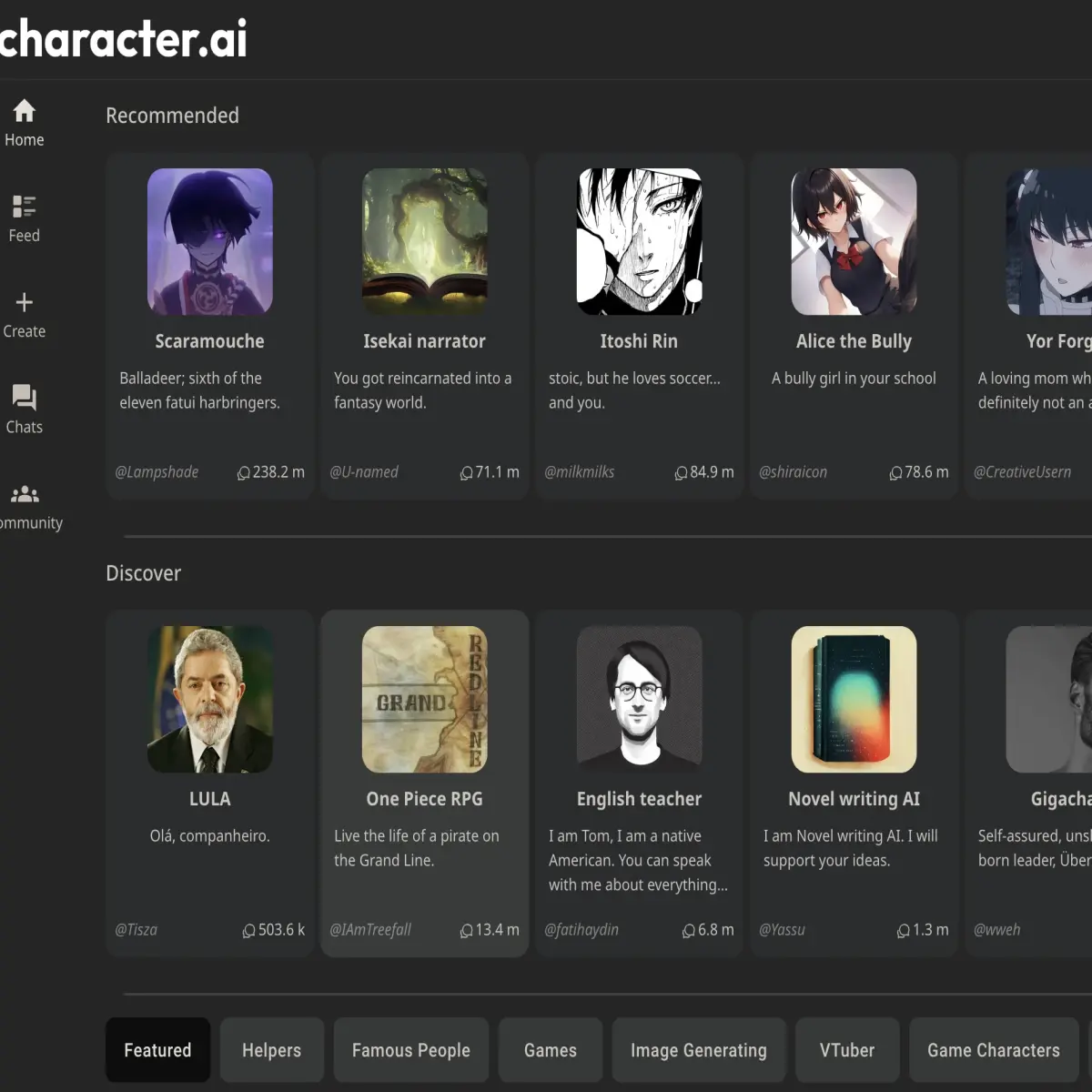1092x1092 pixels.
Task: Click the character.ai logo
Action: [123, 39]
